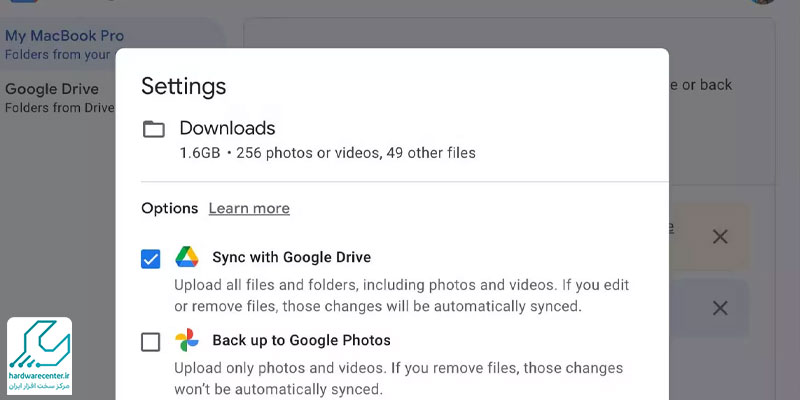Click the Google Drive triangle logo icon
This screenshot has width=800, height=400.
(x=187, y=257)
